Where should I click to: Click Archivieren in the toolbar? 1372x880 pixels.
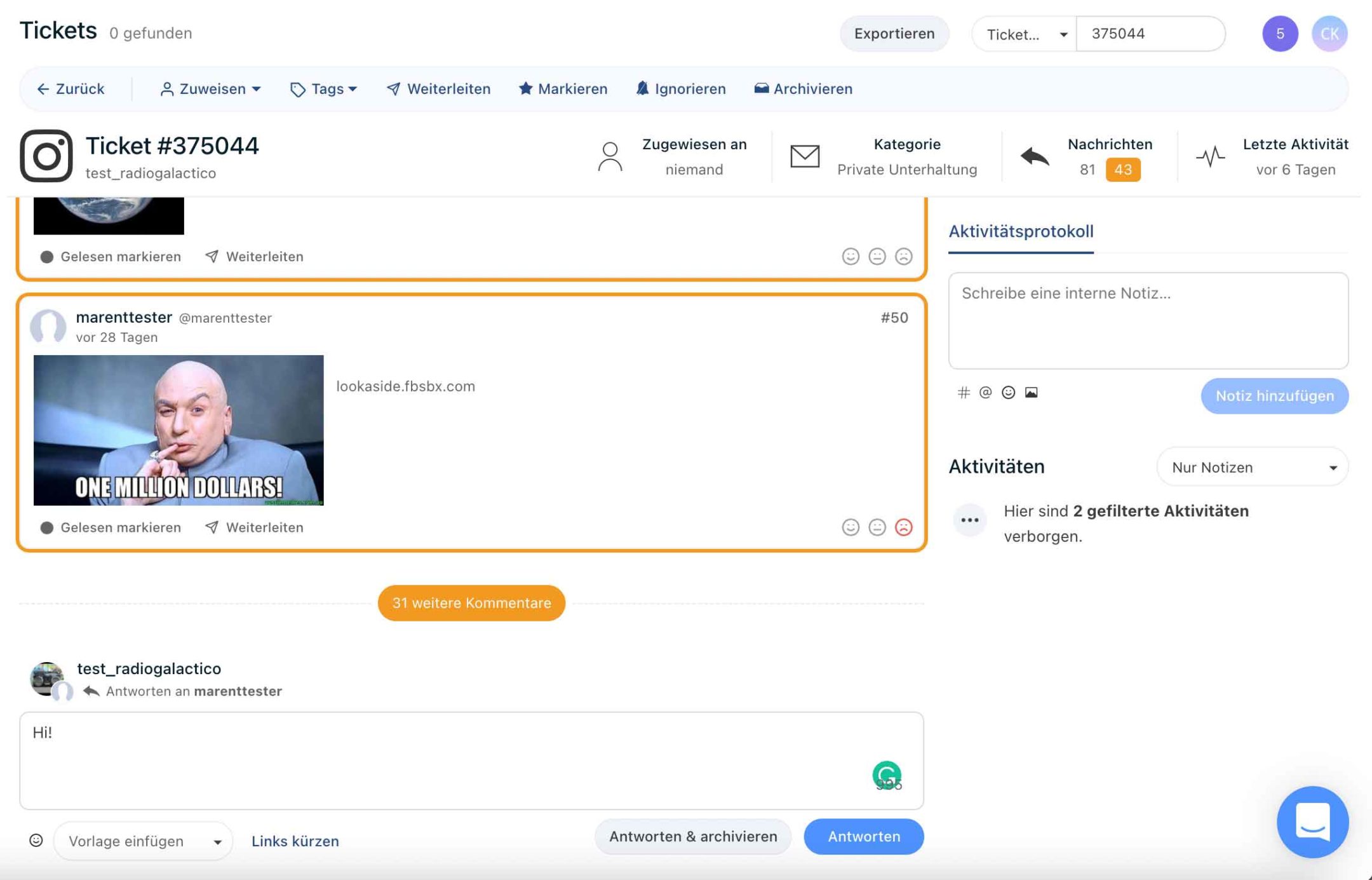[x=803, y=89]
